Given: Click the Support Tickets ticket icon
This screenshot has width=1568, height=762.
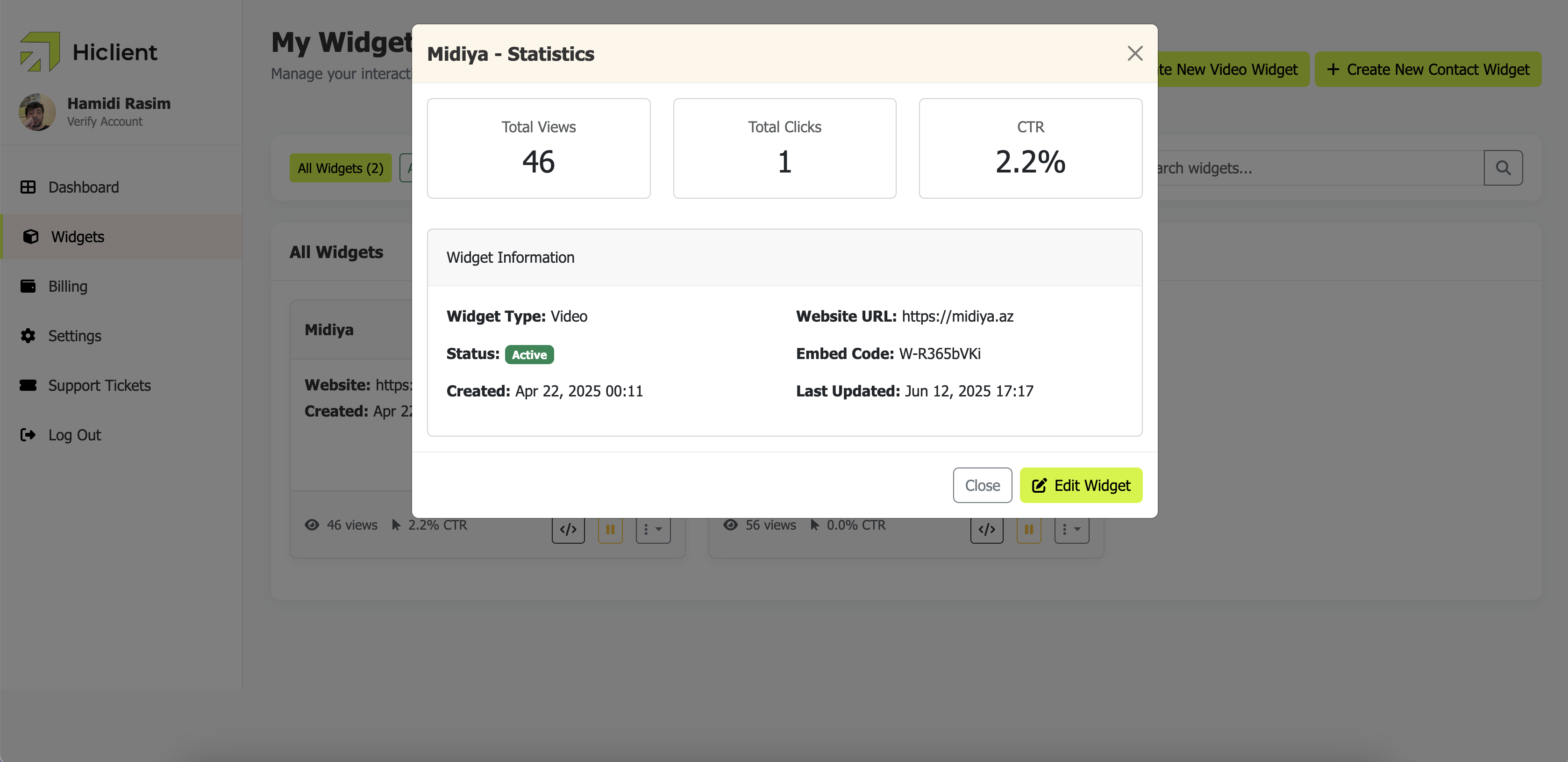Looking at the screenshot, I should click(x=28, y=385).
